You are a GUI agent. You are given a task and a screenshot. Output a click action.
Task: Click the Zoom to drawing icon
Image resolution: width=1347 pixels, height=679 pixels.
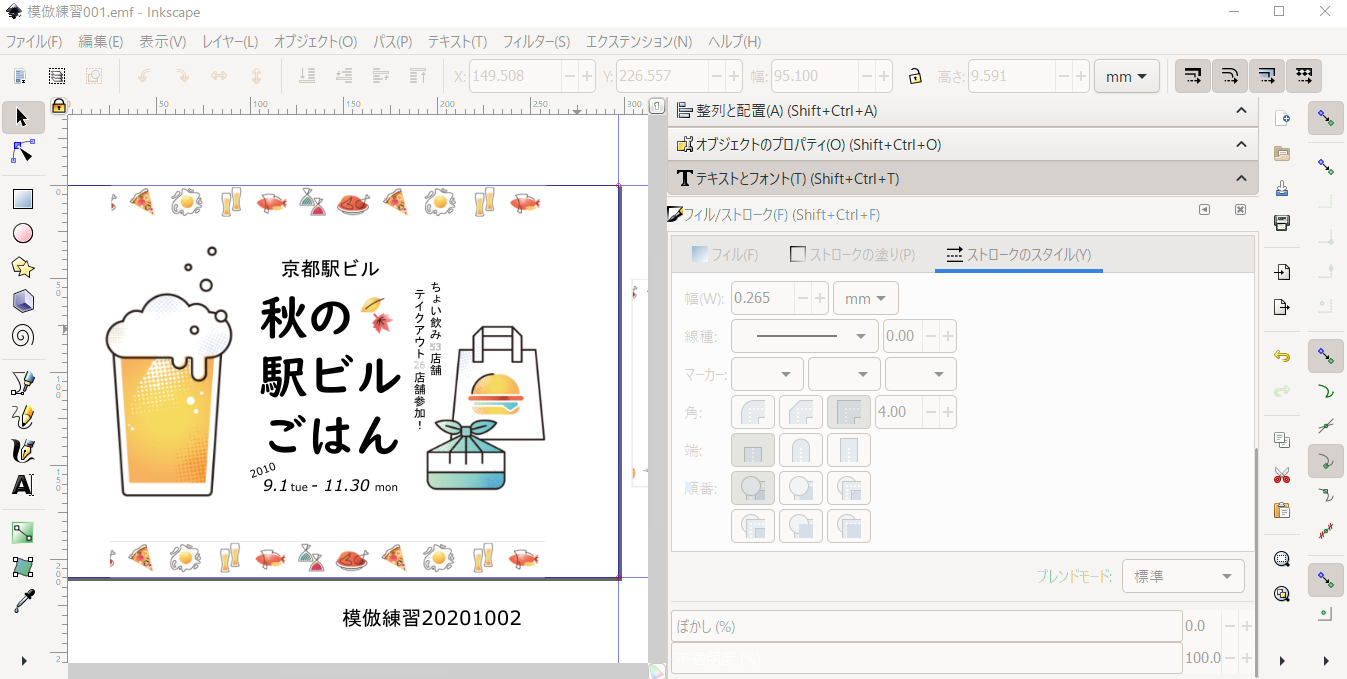coord(1282,594)
